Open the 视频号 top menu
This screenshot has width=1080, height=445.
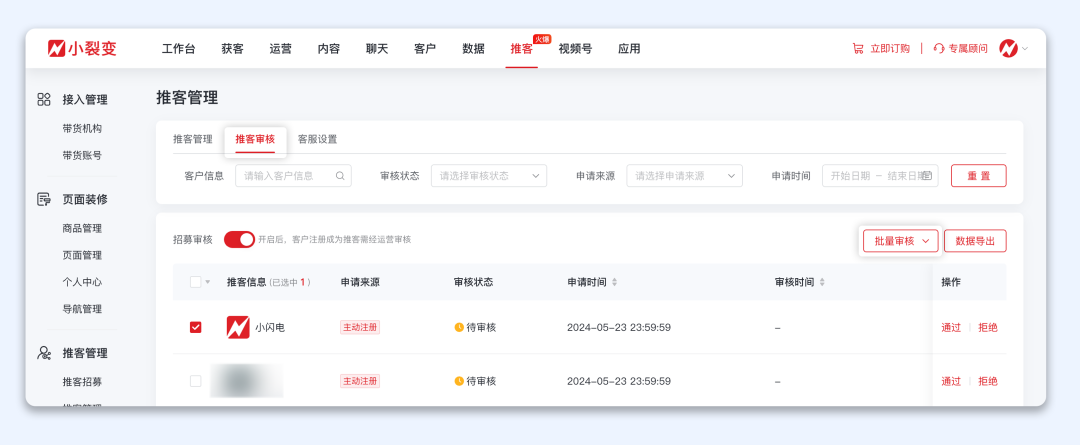point(575,49)
